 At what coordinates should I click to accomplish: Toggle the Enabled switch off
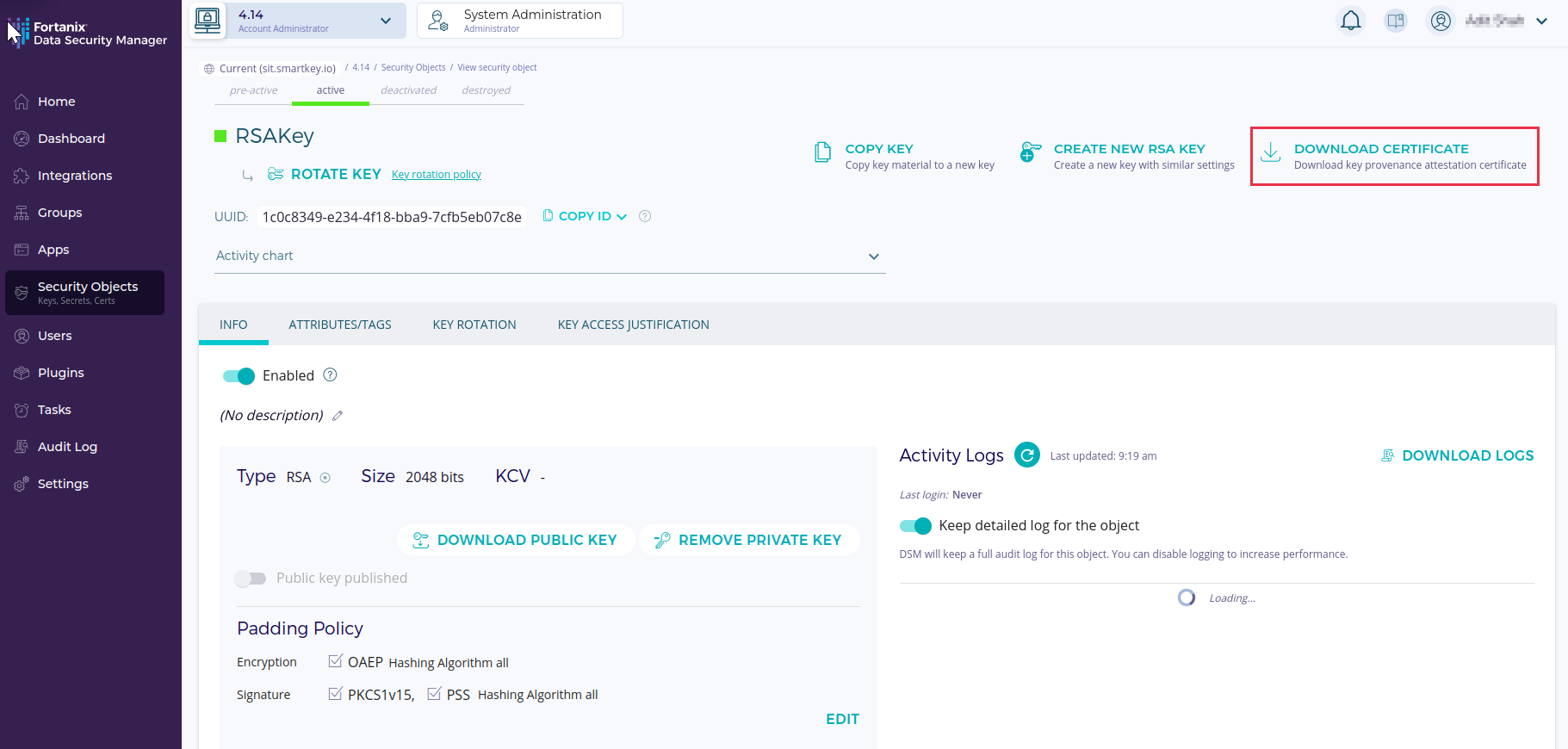click(x=239, y=376)
